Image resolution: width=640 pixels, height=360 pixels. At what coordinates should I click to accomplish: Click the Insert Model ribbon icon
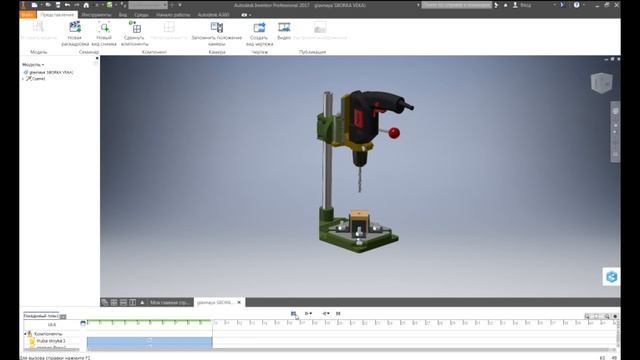[x=38, y=28]
